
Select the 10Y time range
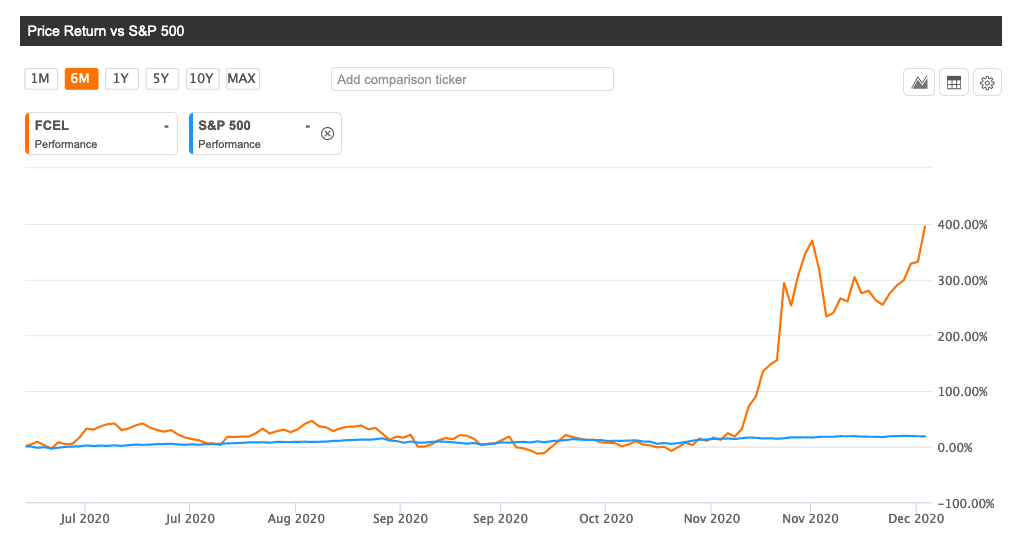(202, 79)
